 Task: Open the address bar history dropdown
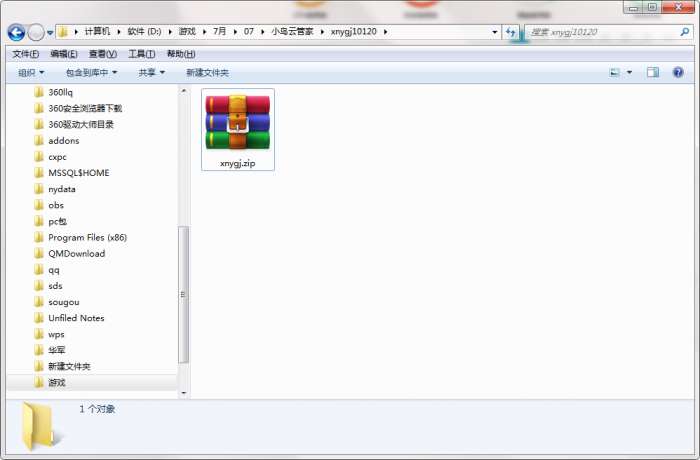pyautogui.click(x=494, y=32)
